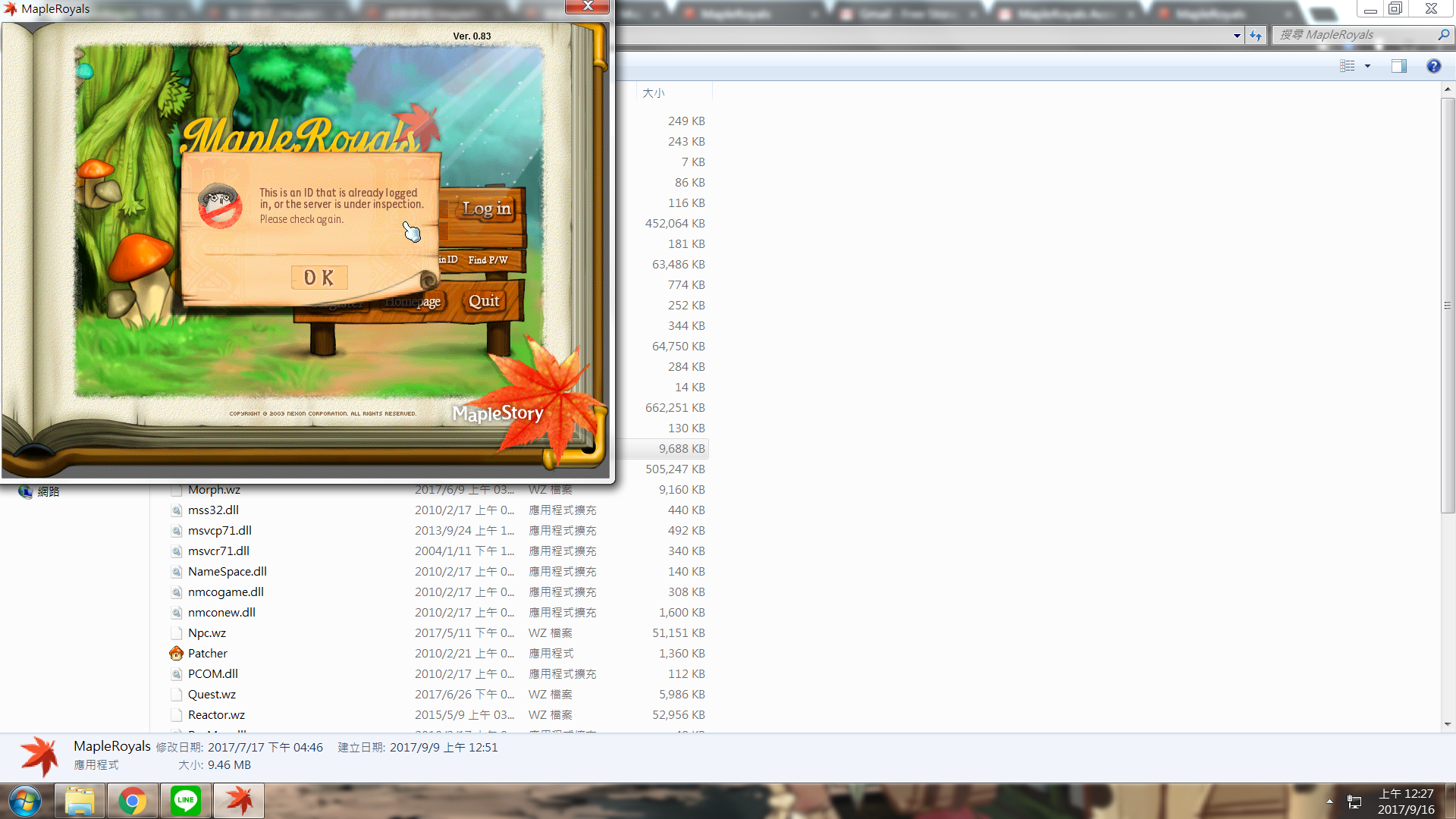Open the change view dropdown arrow

pos(1368,66)
